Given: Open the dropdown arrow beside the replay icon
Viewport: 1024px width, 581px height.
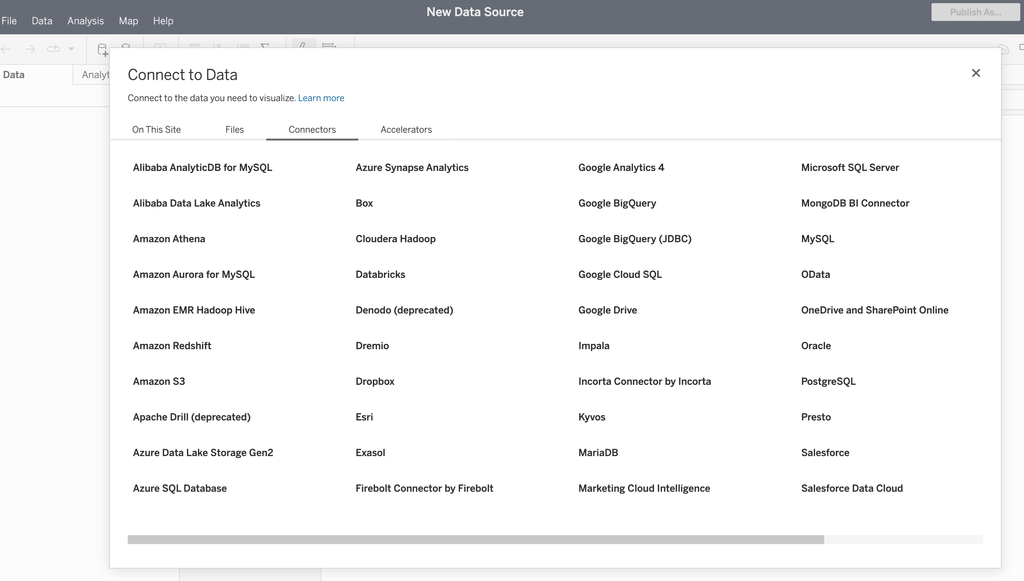Looking at the screenshot, I should pyautogui.click(x=71, y=49).
